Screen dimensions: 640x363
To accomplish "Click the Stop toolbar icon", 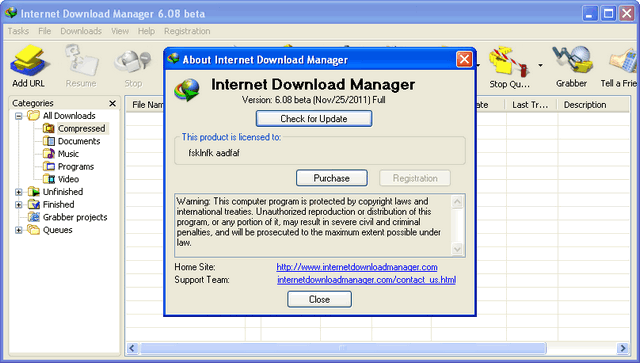I will coord(133,63).
